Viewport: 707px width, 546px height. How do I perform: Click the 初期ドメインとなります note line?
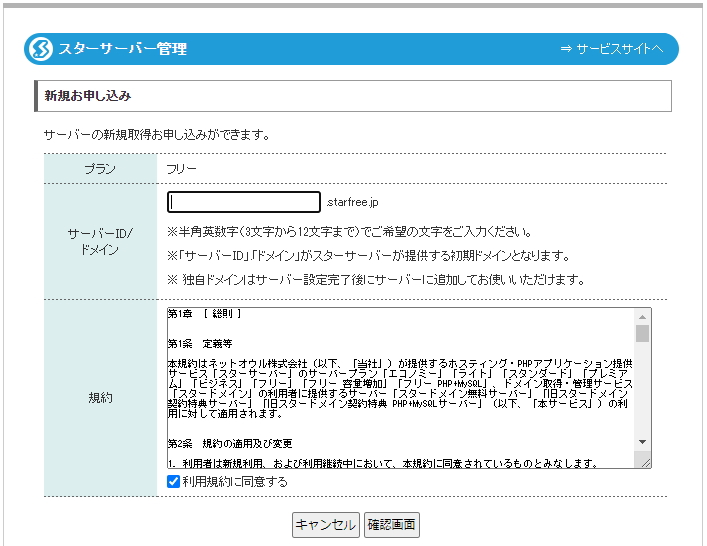[x=369, y=256]
